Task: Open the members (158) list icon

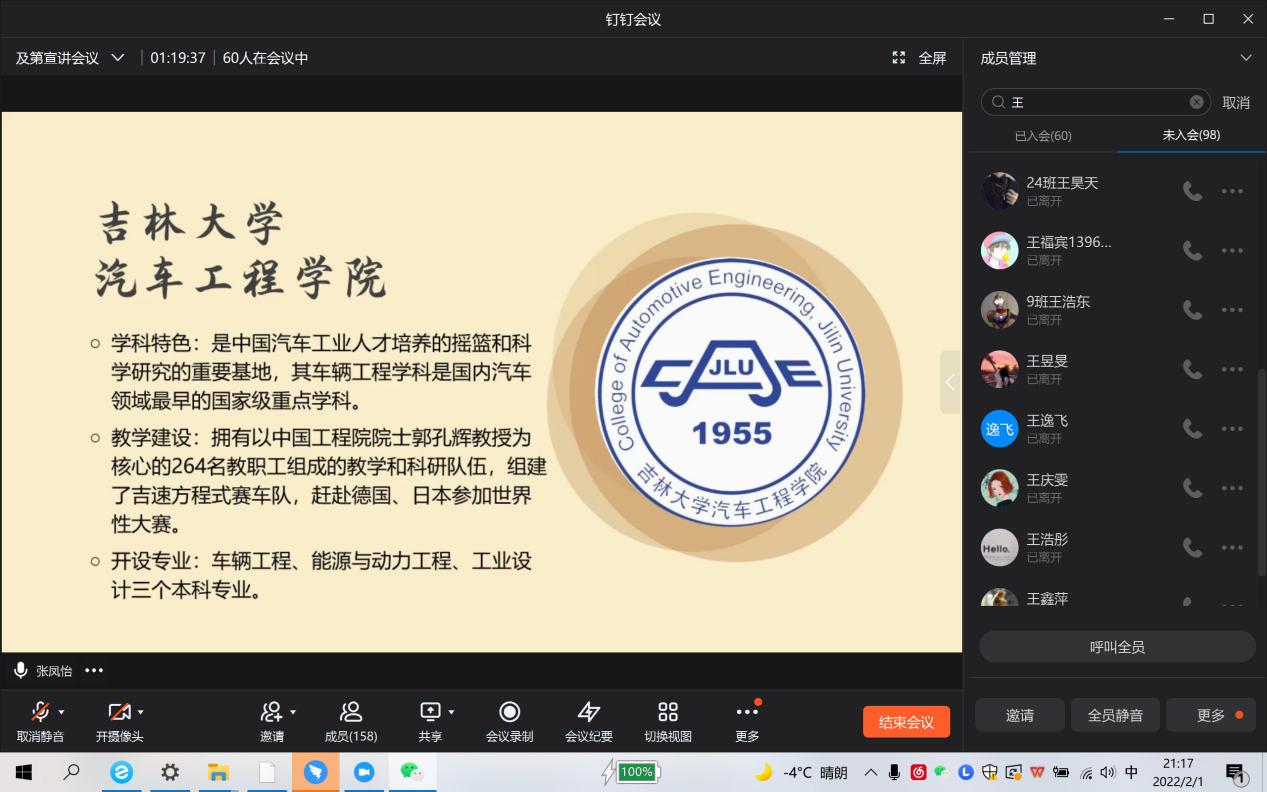Action: [x=350, y=712]
